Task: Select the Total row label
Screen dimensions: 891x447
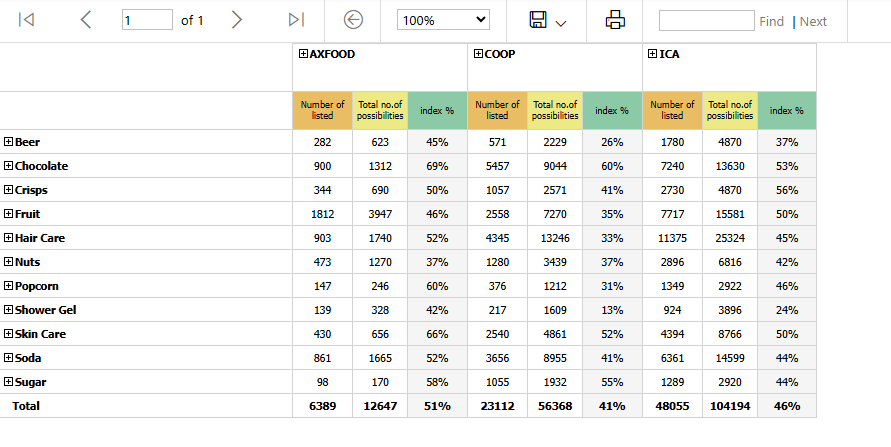Action: [x=26, y=406]
